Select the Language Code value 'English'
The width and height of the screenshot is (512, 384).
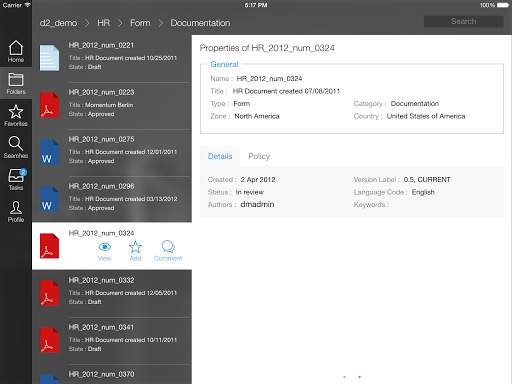(423, 192)
